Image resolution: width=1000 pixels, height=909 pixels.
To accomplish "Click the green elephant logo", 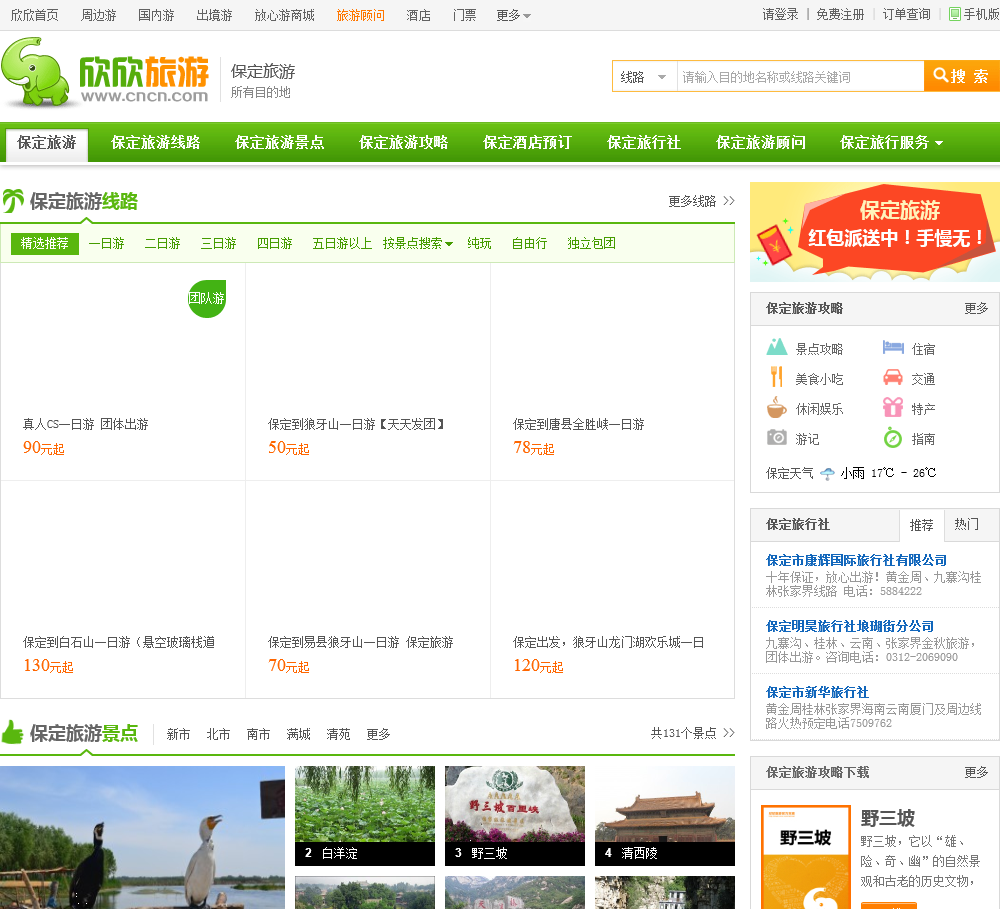I will click(x=36, y=71).
